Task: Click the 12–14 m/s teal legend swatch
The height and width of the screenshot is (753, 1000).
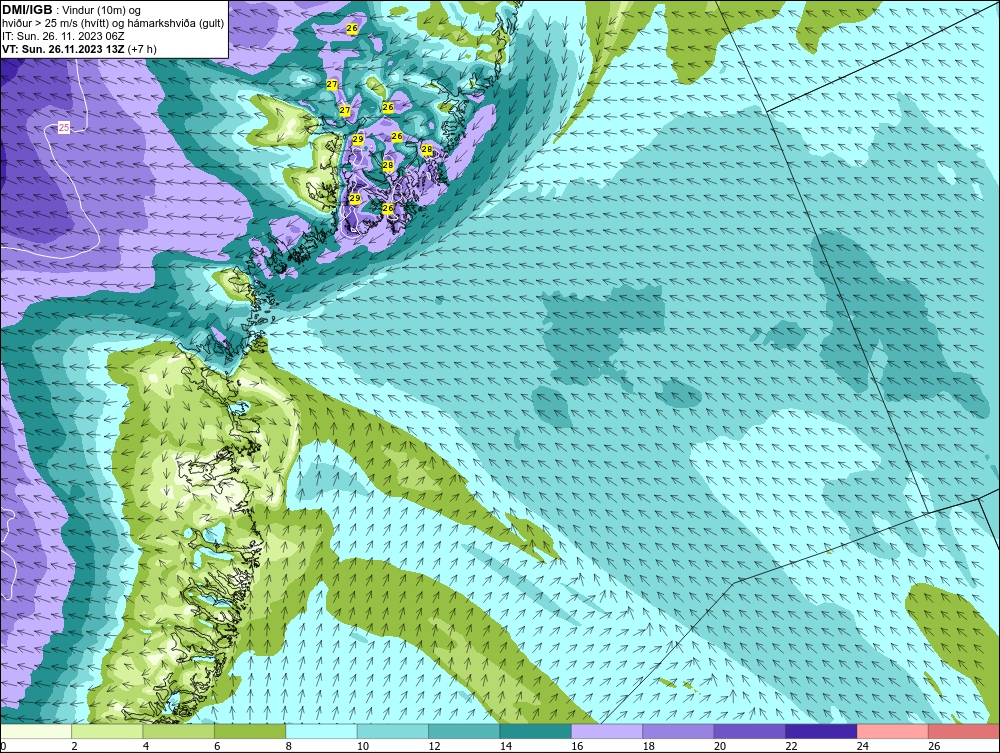Action: coord(464,731)
